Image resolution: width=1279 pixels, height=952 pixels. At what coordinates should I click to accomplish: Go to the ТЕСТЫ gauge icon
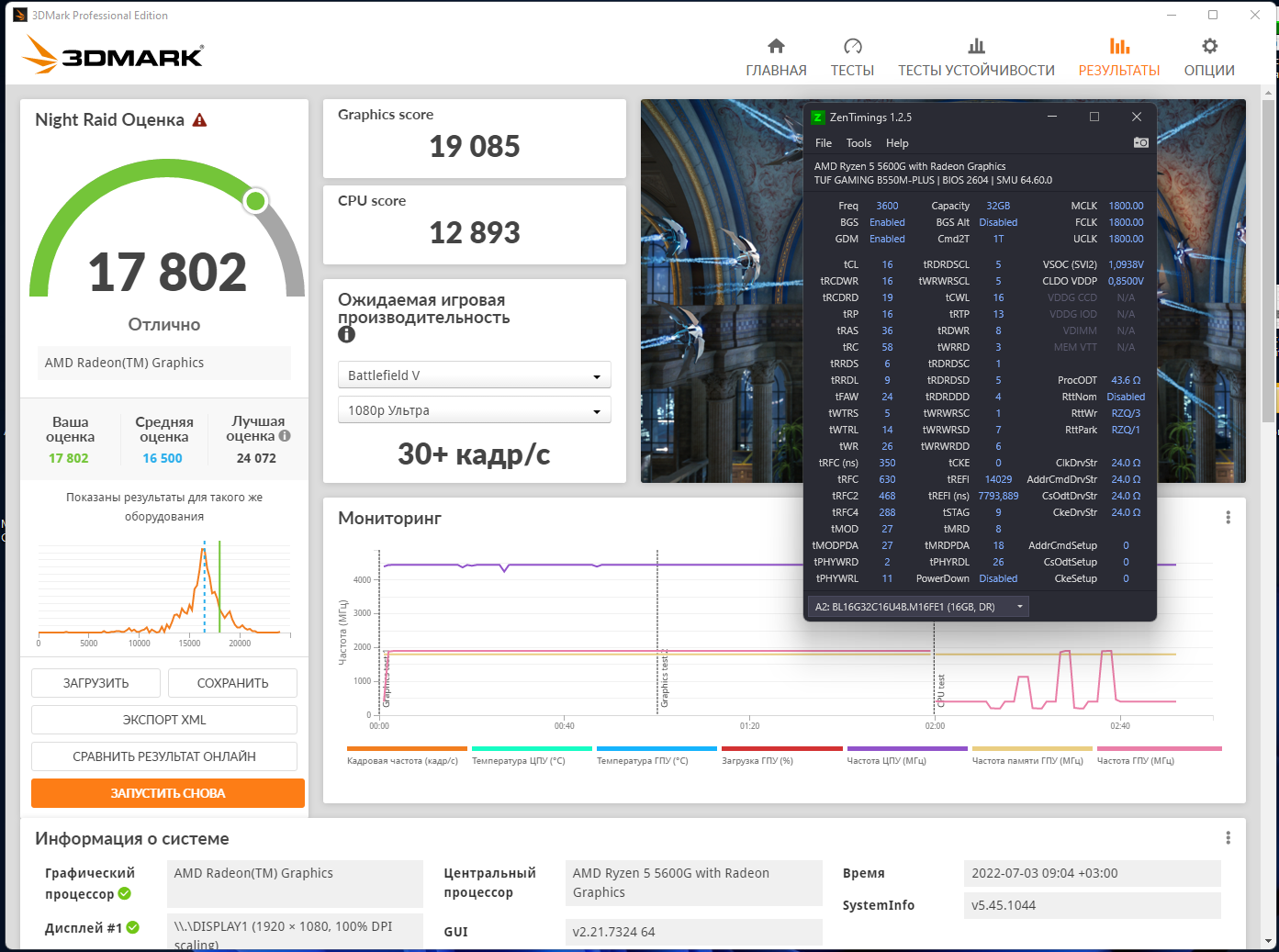[x=852, y=46]
